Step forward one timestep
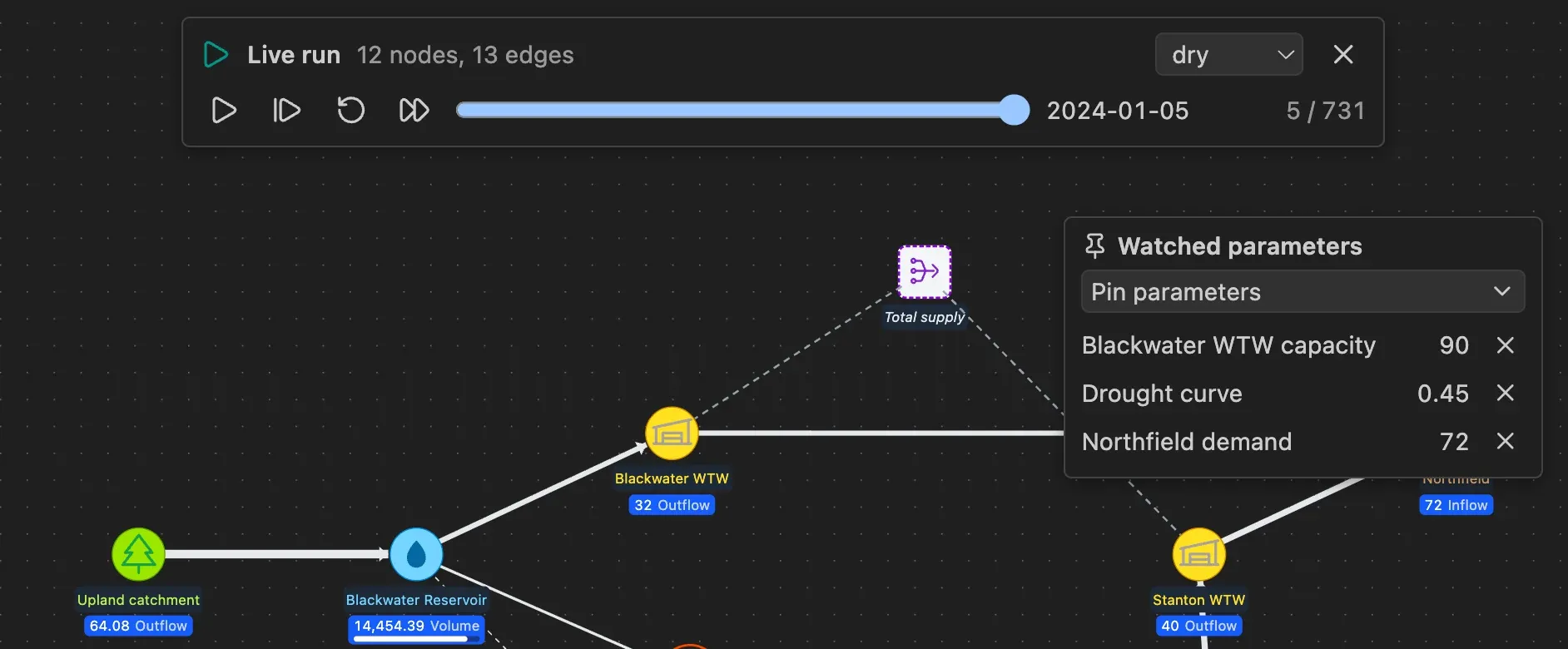Image resolution: width=1568 pixels, height=649 pixels. point(286,111)
